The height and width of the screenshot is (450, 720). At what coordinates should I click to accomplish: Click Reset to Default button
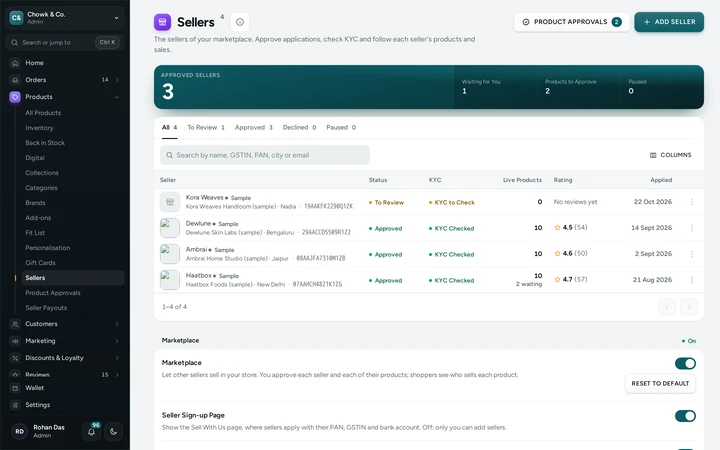tap(660, 383)
